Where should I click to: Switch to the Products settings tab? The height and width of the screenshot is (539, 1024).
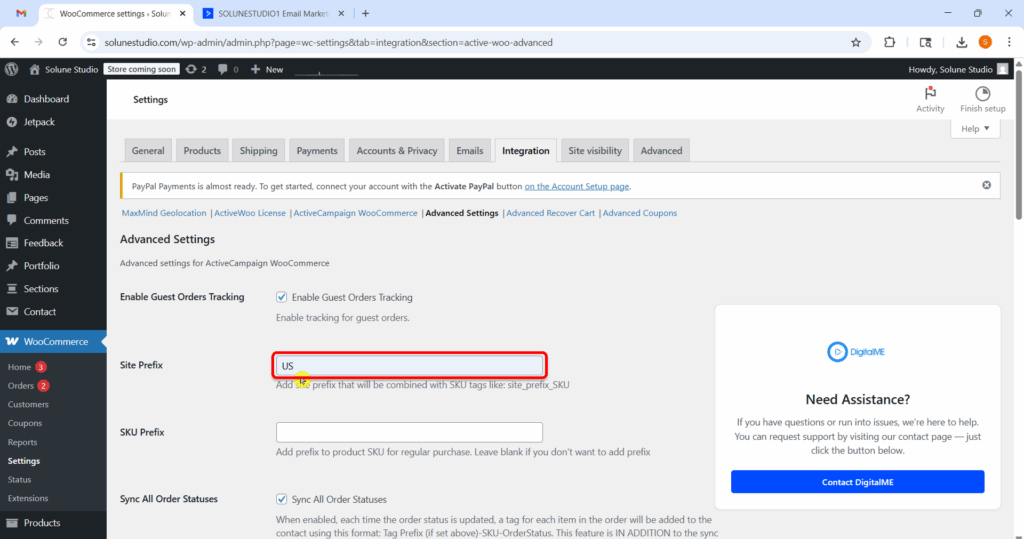[202, 150]
